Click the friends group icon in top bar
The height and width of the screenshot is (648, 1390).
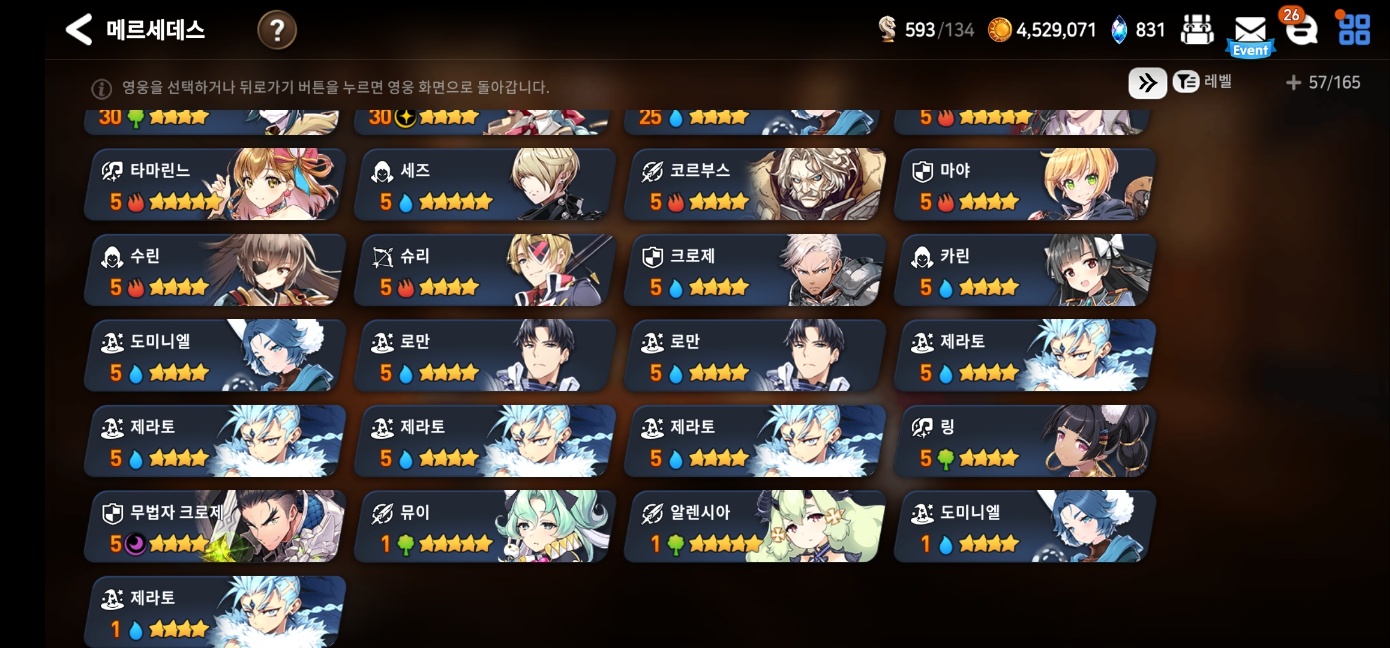click(1197, 30)
